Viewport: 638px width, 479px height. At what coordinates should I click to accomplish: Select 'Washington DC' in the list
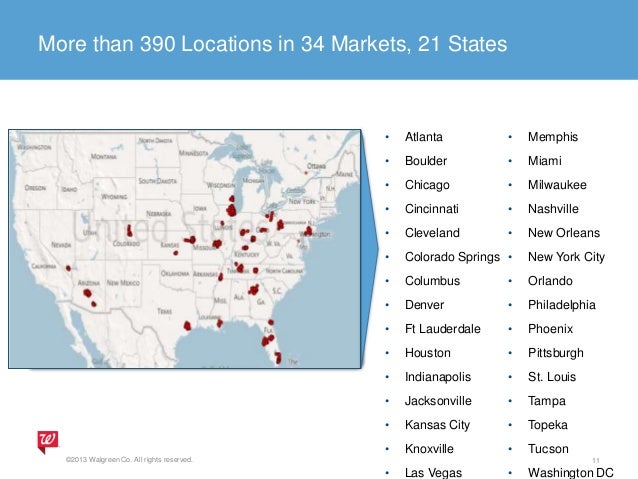[x=571, y=473]
